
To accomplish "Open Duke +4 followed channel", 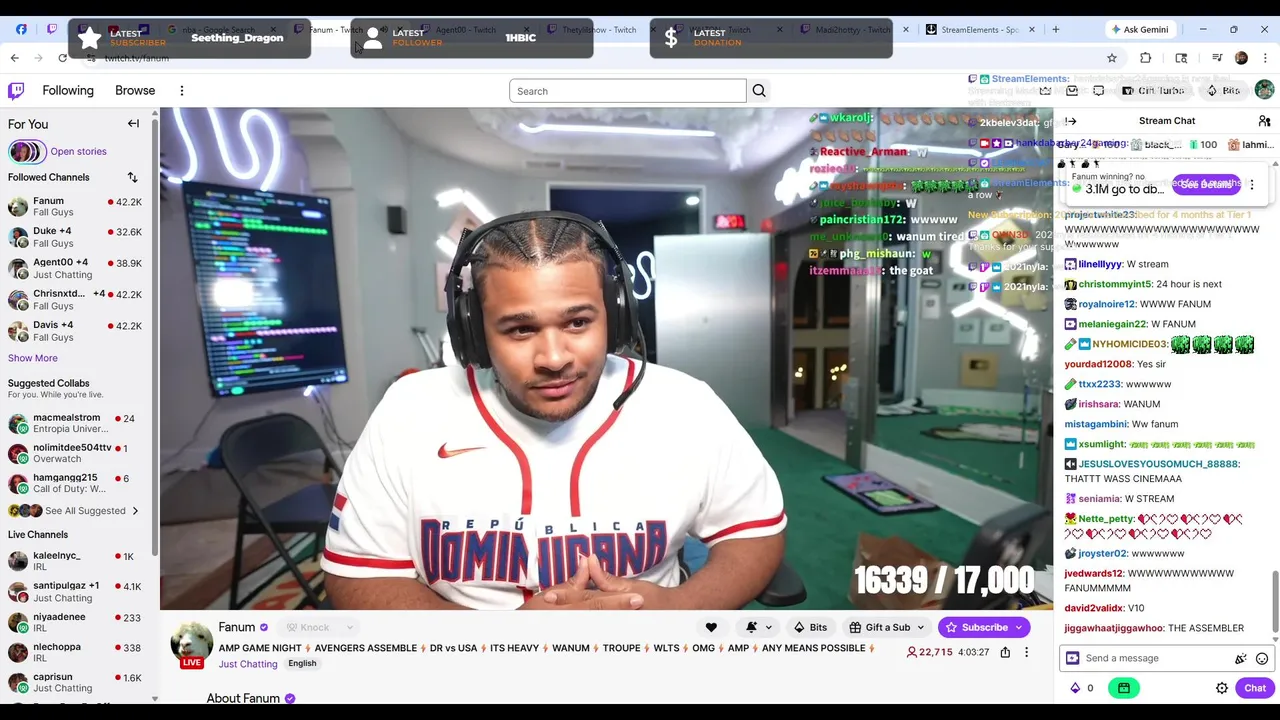I will [76, 237].
